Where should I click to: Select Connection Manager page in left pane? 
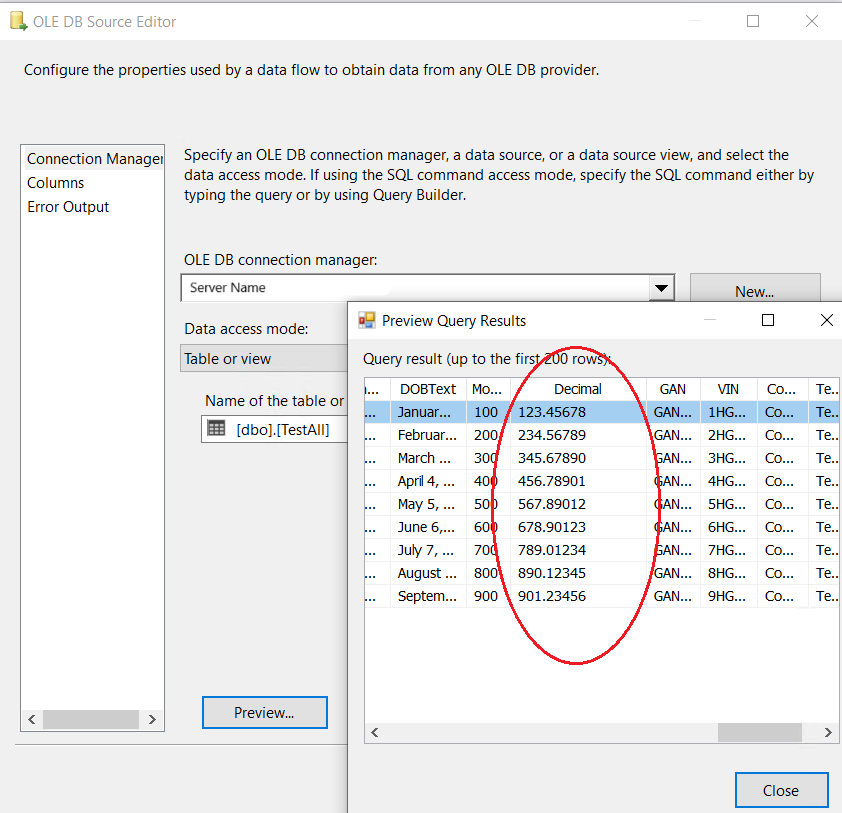(93, 159)
